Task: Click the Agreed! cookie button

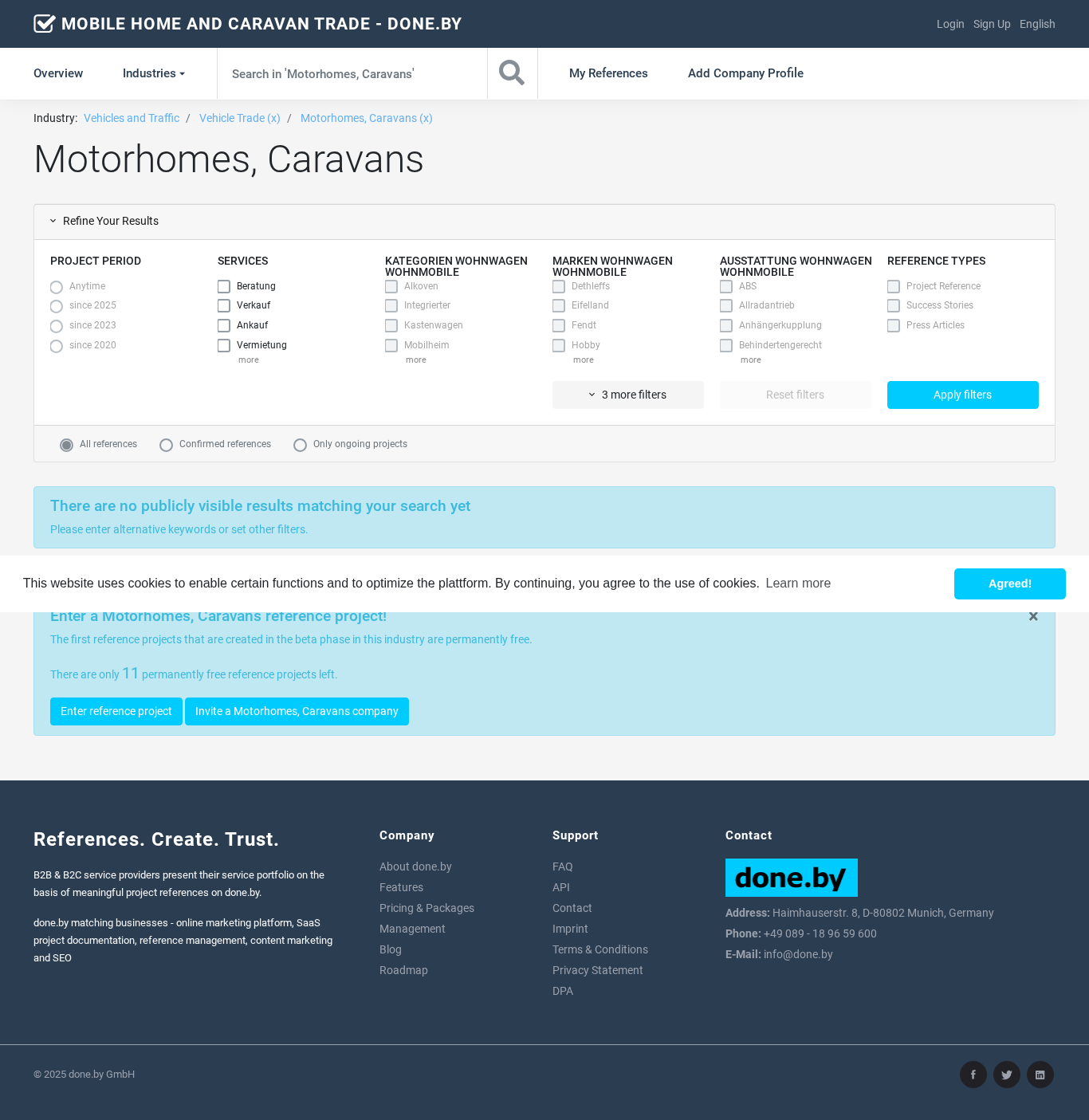Action: click(1010, 584)
